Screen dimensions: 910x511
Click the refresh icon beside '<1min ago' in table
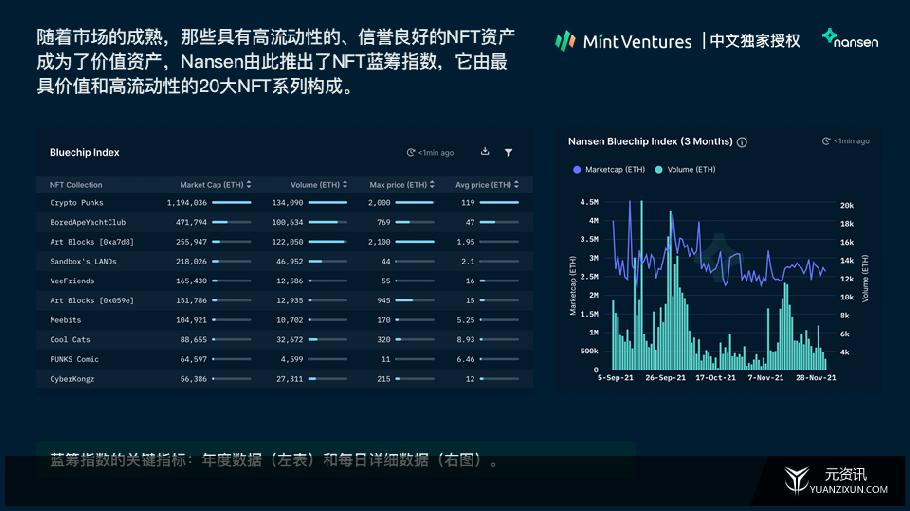point(411,153)
